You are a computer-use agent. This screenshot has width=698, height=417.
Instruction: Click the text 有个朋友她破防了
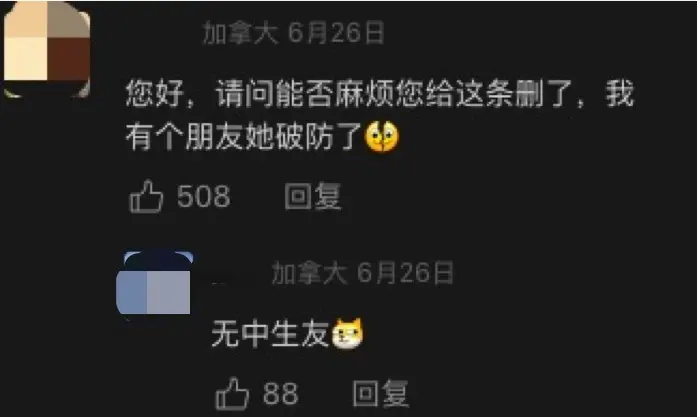click(x=244, y=136)
